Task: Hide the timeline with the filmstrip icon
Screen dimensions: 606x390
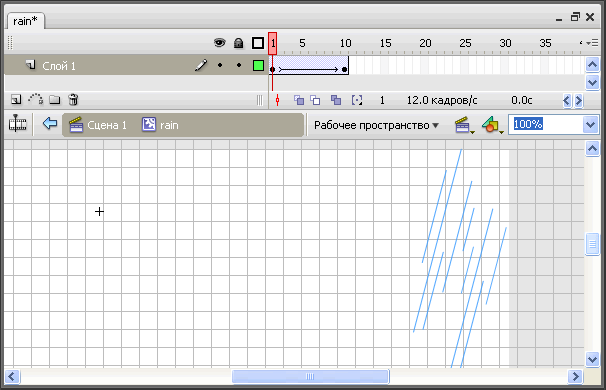Action: click(x=17, y=124)
